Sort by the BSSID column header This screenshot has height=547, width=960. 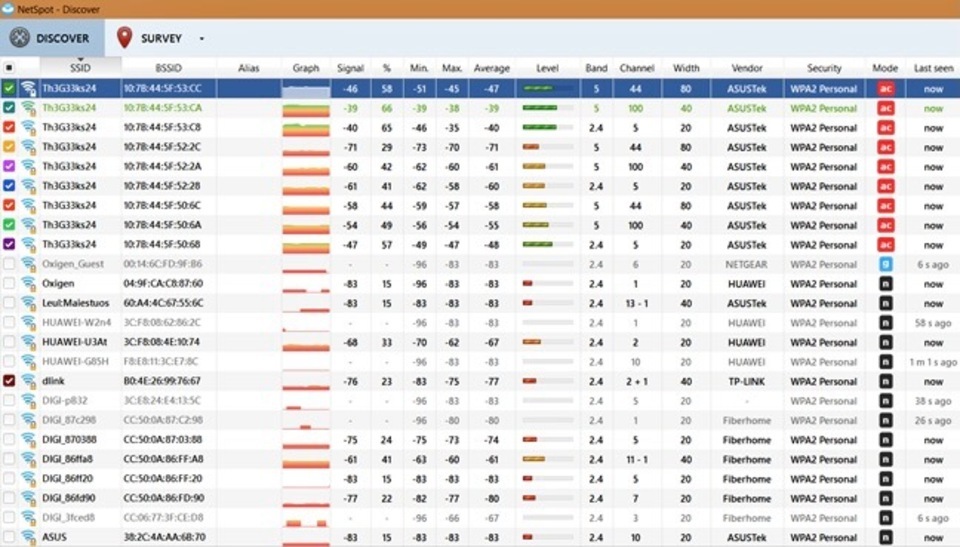point(168,68)
